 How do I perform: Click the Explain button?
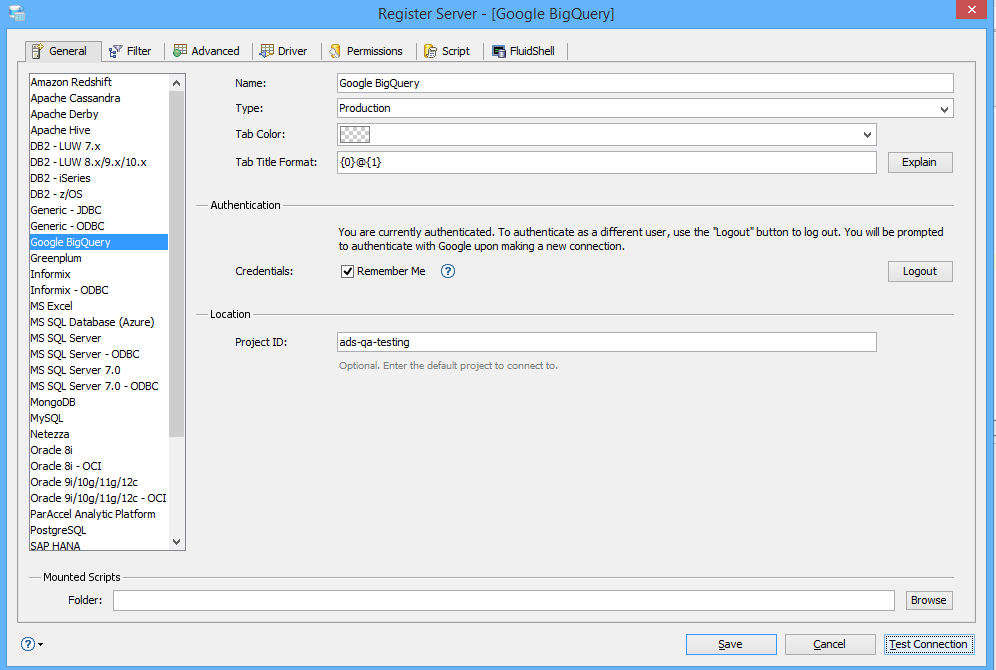[x=920, y=163]
